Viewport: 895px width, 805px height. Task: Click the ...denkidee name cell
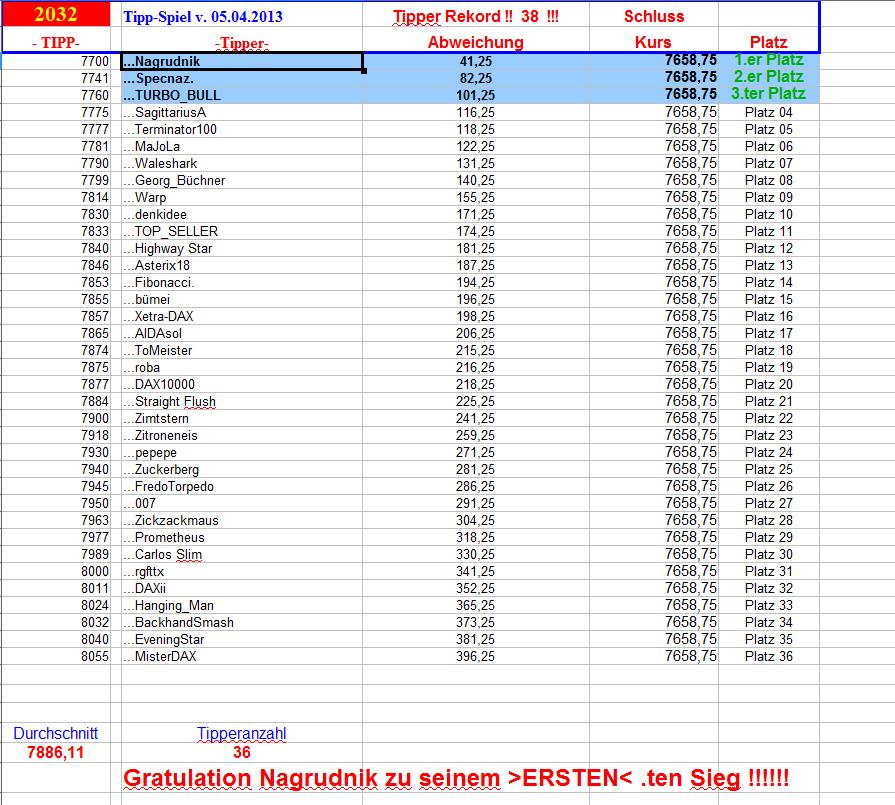(x=242, y=215)
